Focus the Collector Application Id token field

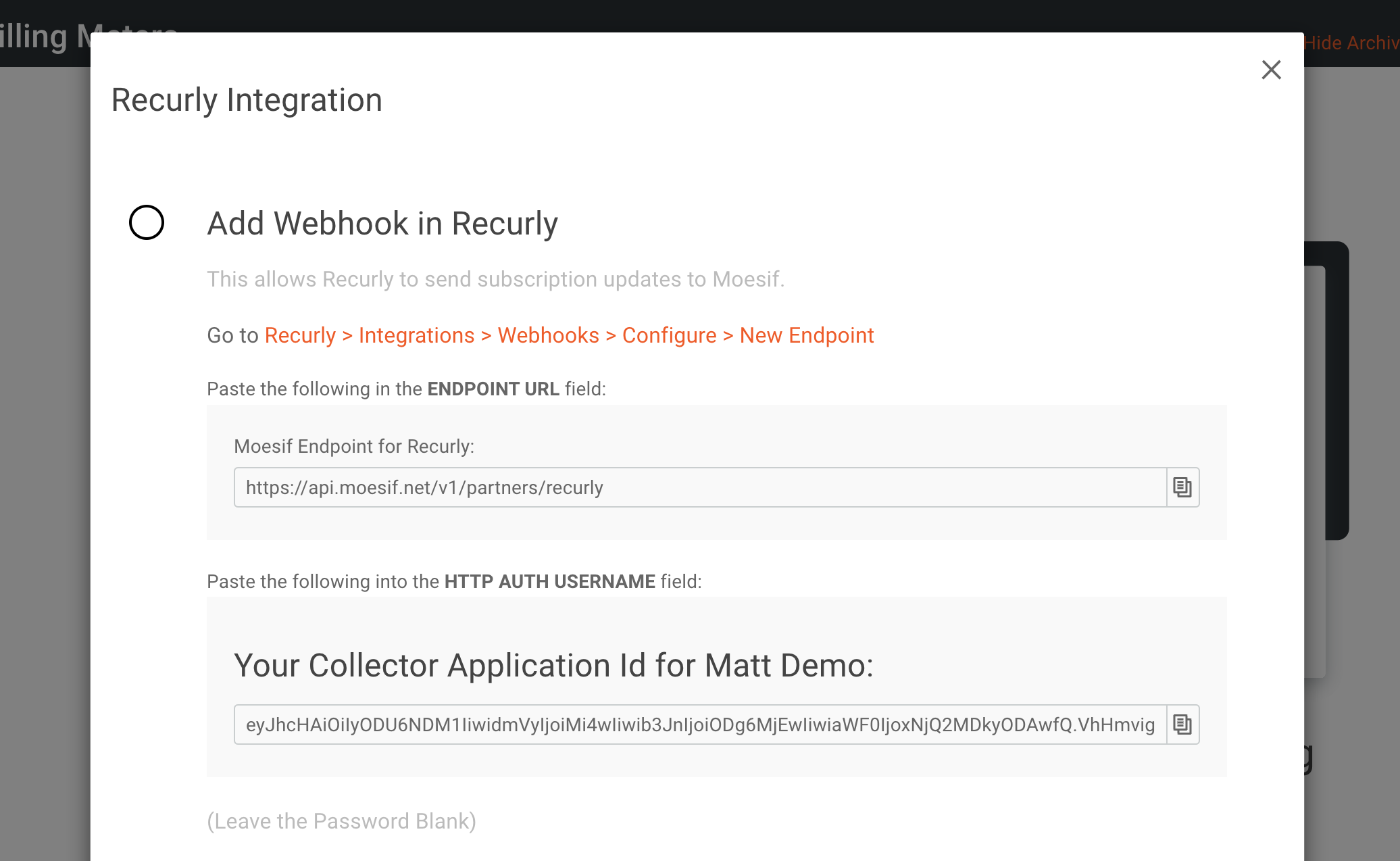click(700, 724)
